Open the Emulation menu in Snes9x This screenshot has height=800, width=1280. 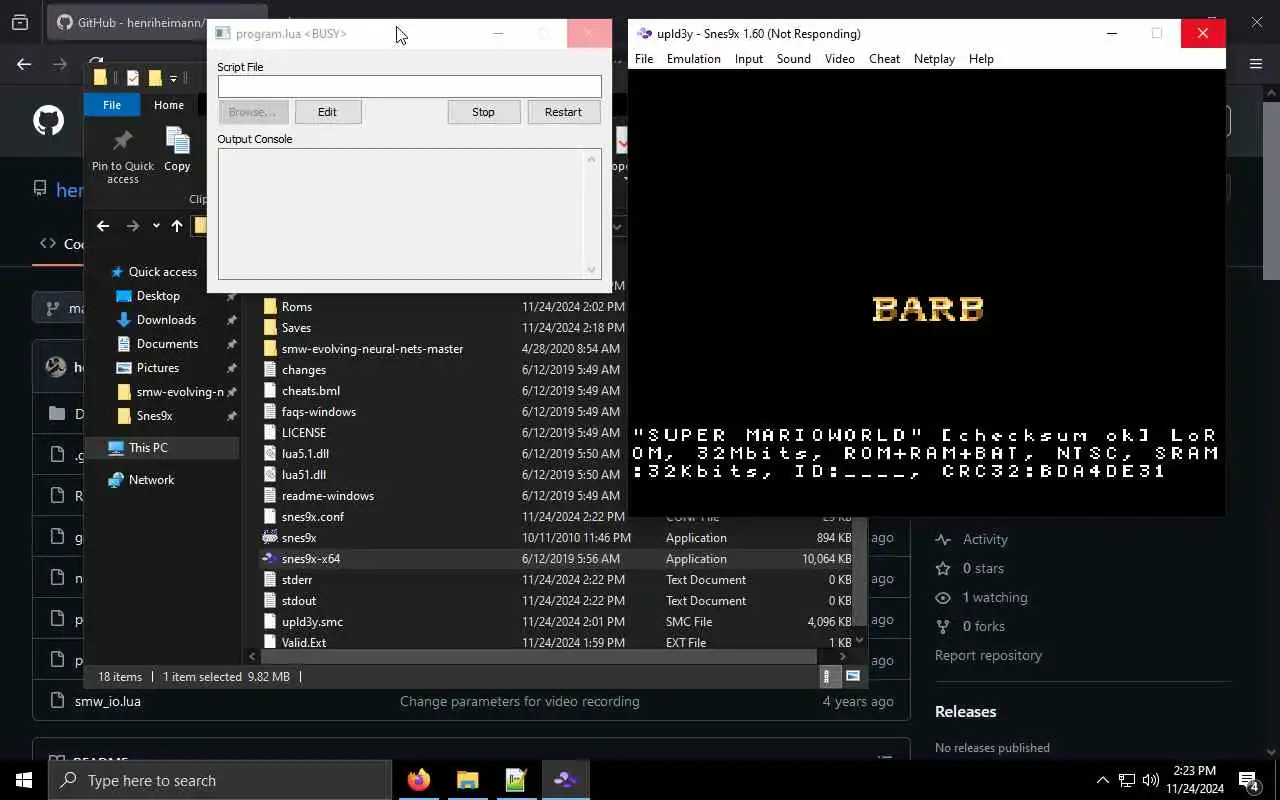coord(694,59)
